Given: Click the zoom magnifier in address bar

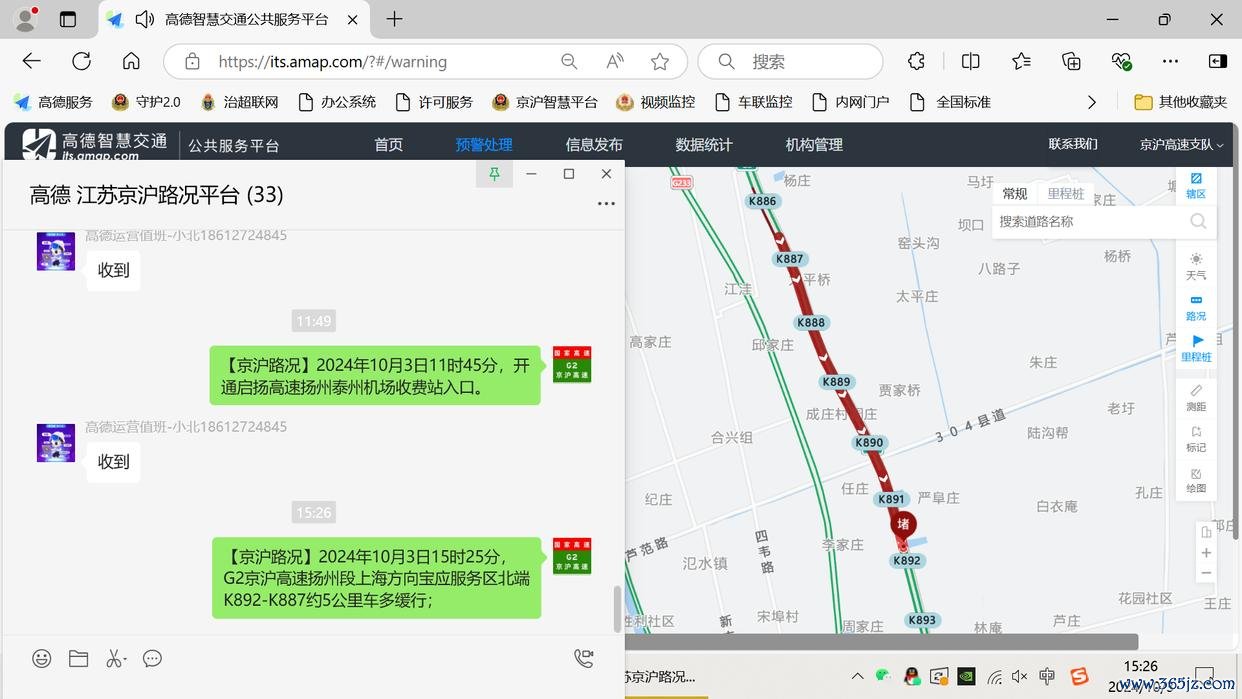Looking at the screenshot, I should pyautogui.click(x=569, y=62).
